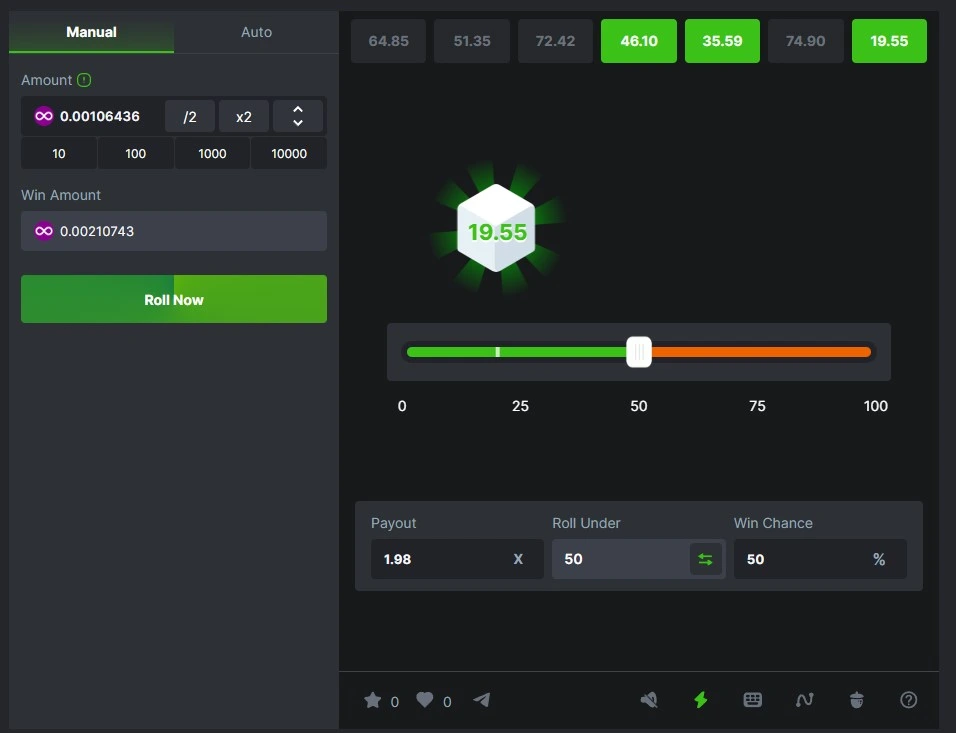Click the currency icon in Amount field

[44, 116]
